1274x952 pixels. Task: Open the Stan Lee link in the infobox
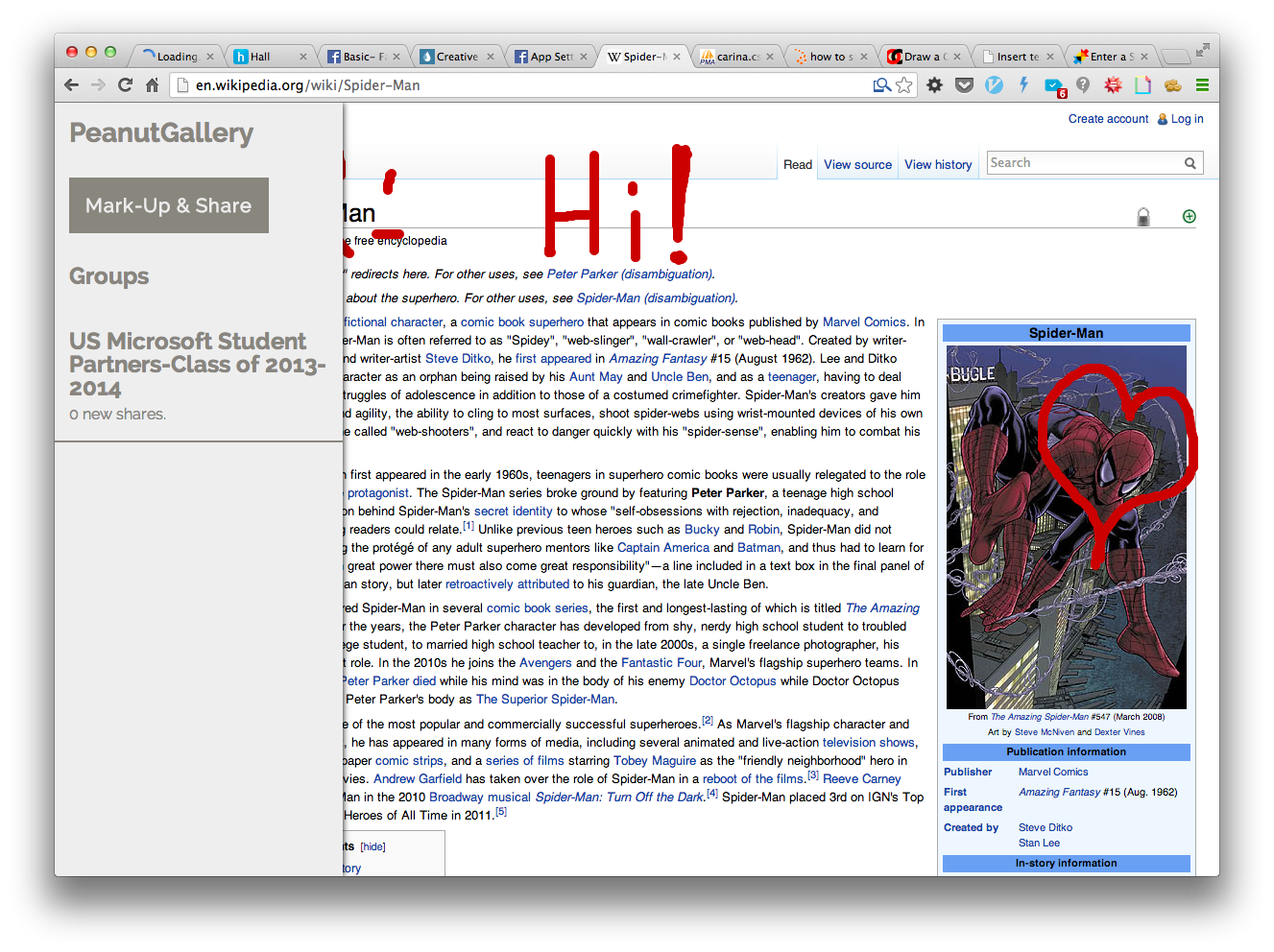pos(1039,843)
